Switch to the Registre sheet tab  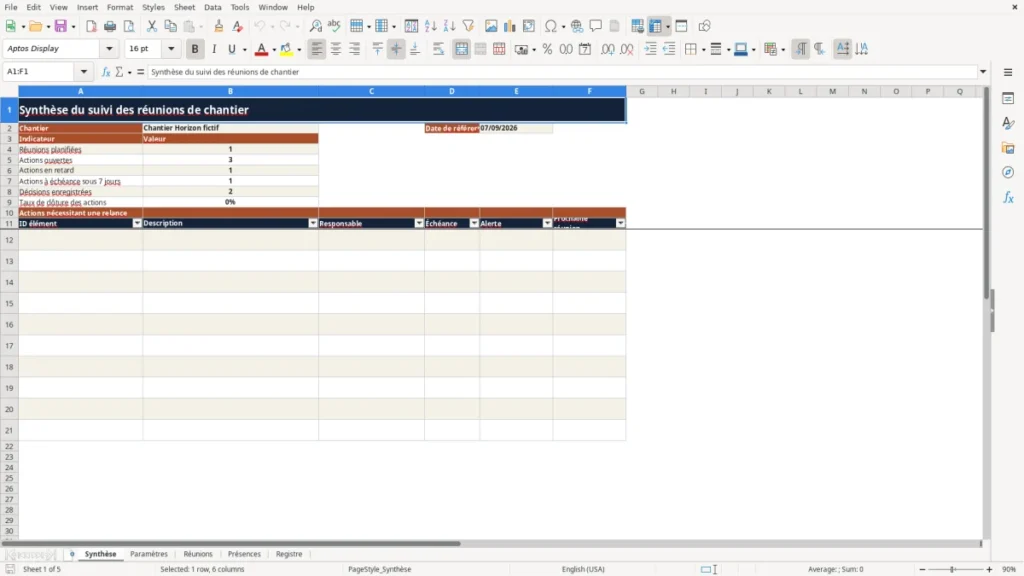click(289, 554)
